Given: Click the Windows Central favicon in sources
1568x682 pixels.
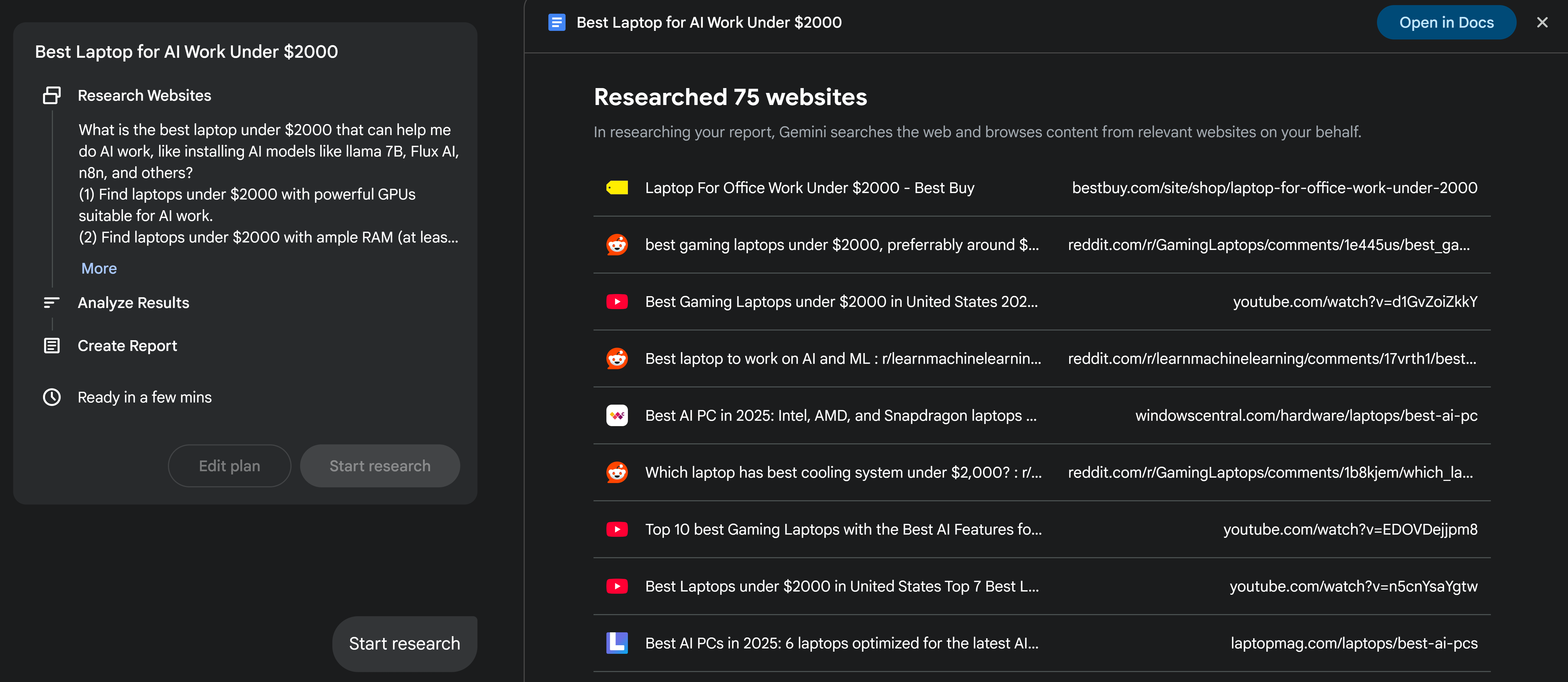Looking at the screenshot, I should point(617,416).
